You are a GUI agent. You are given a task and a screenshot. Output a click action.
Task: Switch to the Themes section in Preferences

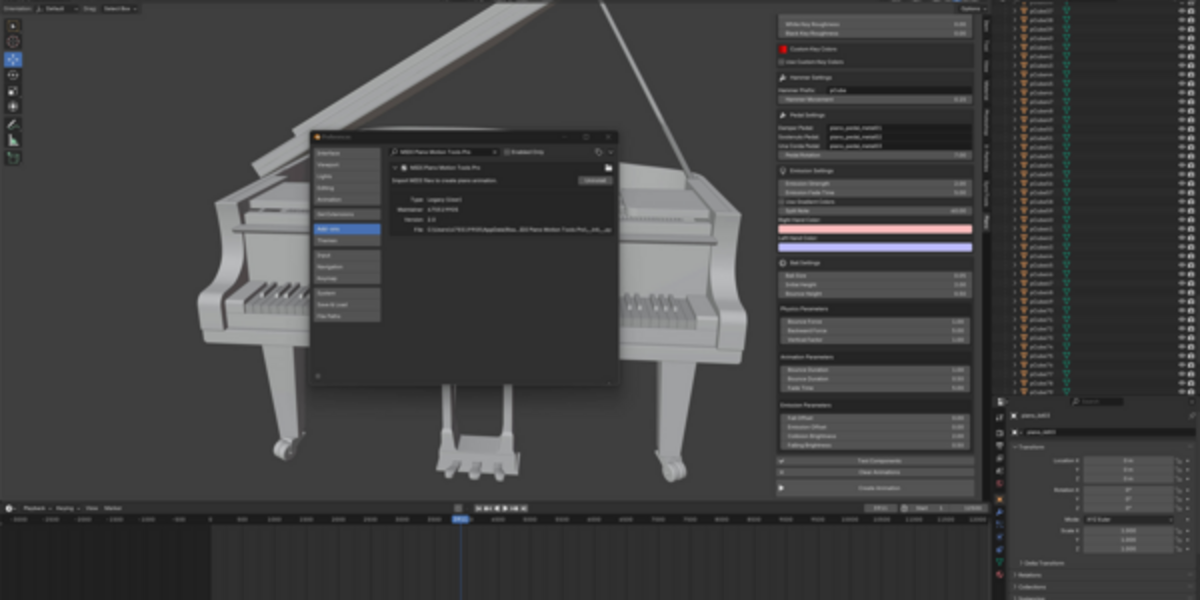pos(347,241)
